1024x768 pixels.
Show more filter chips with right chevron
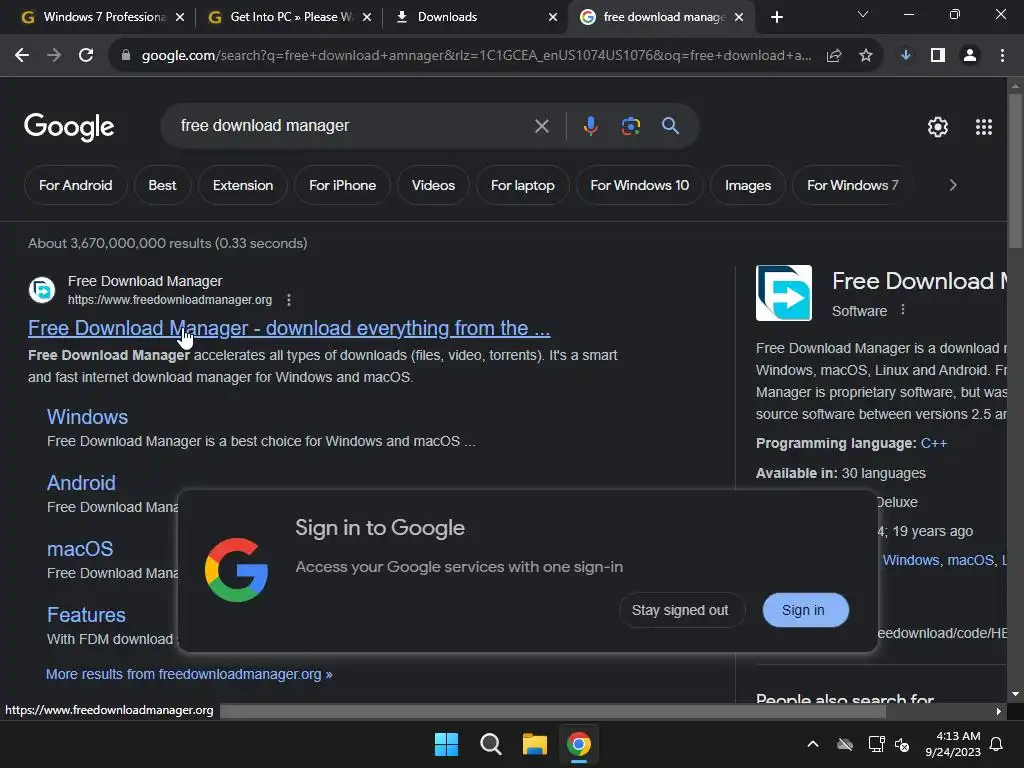pos(953,185)
